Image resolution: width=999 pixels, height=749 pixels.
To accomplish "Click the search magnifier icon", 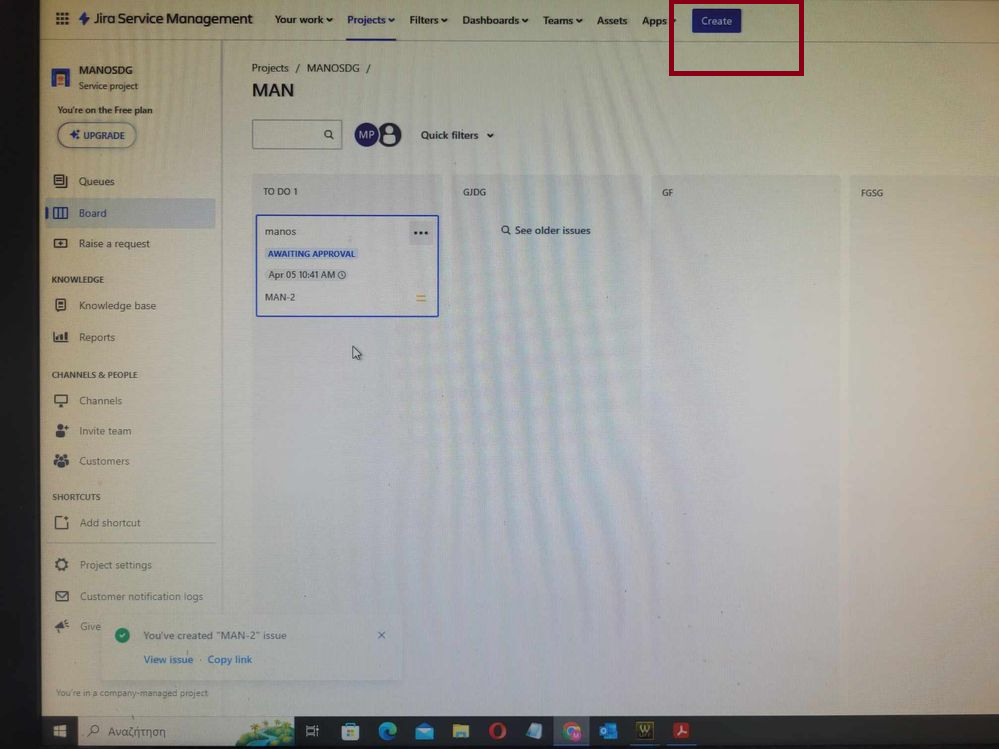I will 328,134.
